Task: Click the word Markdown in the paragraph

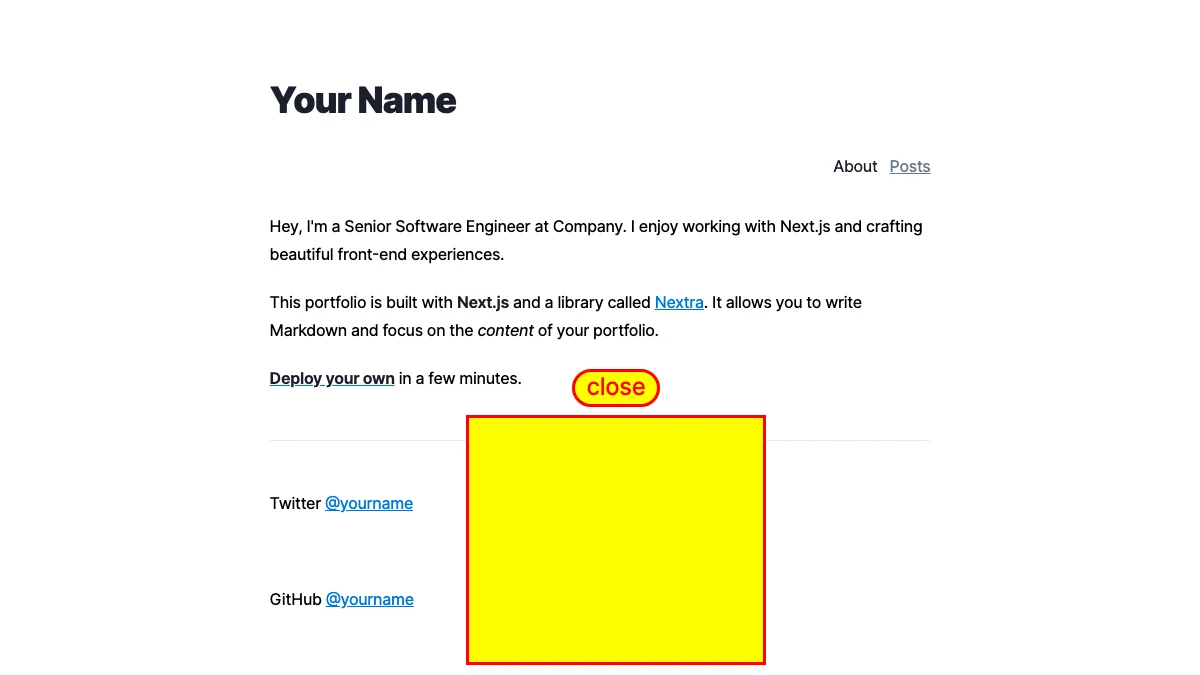Action: tap(308, 330)
